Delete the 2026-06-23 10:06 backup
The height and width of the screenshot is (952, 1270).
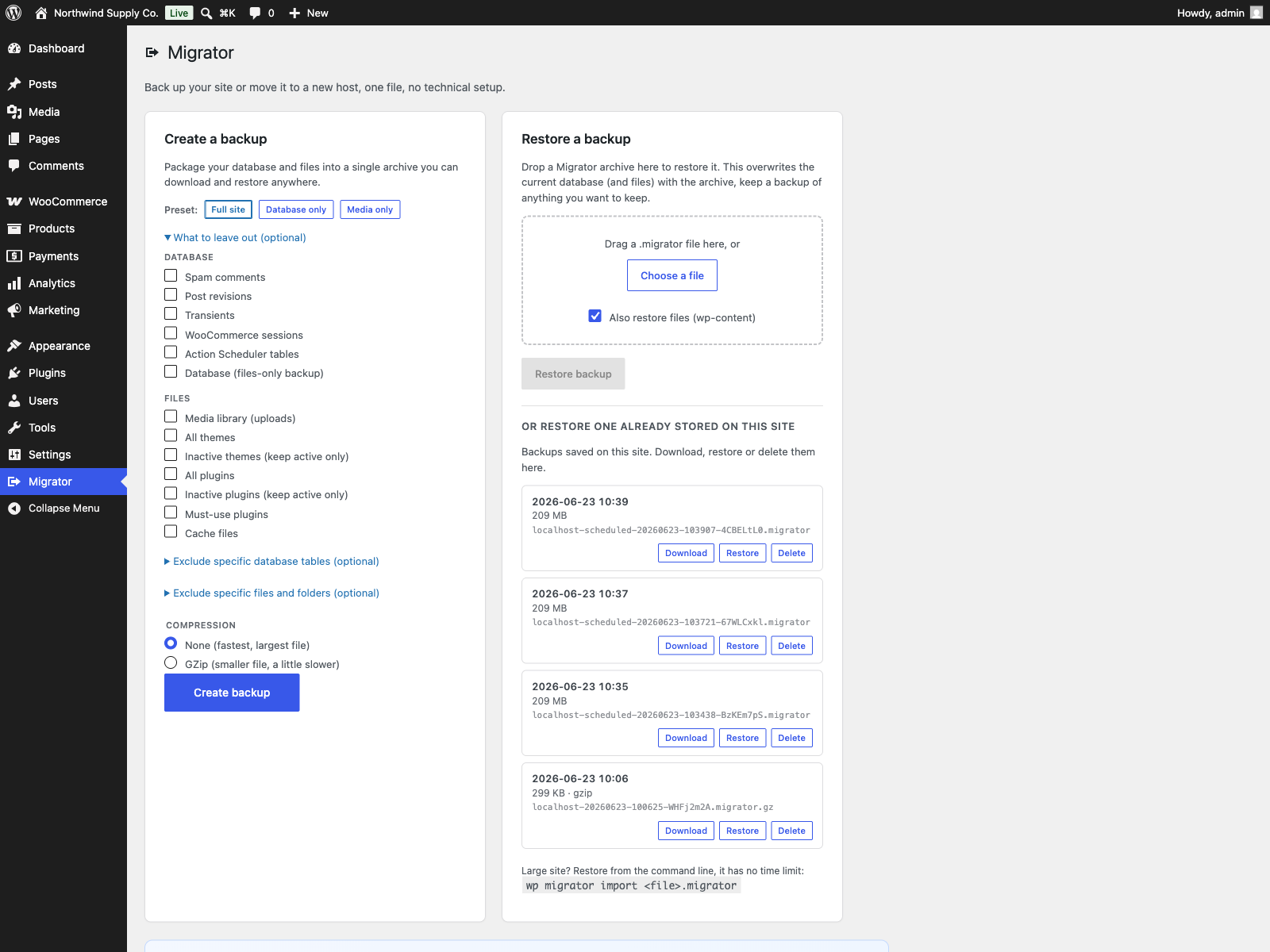[791, 831]
